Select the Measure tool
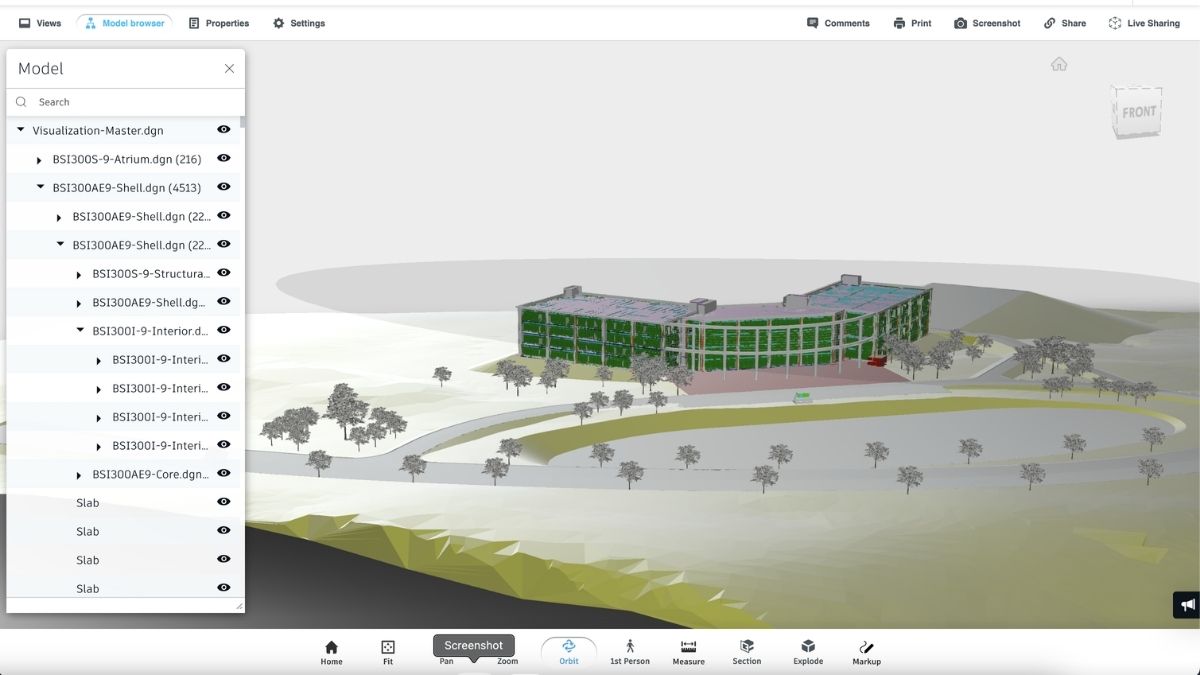 (x=688, y=653)
